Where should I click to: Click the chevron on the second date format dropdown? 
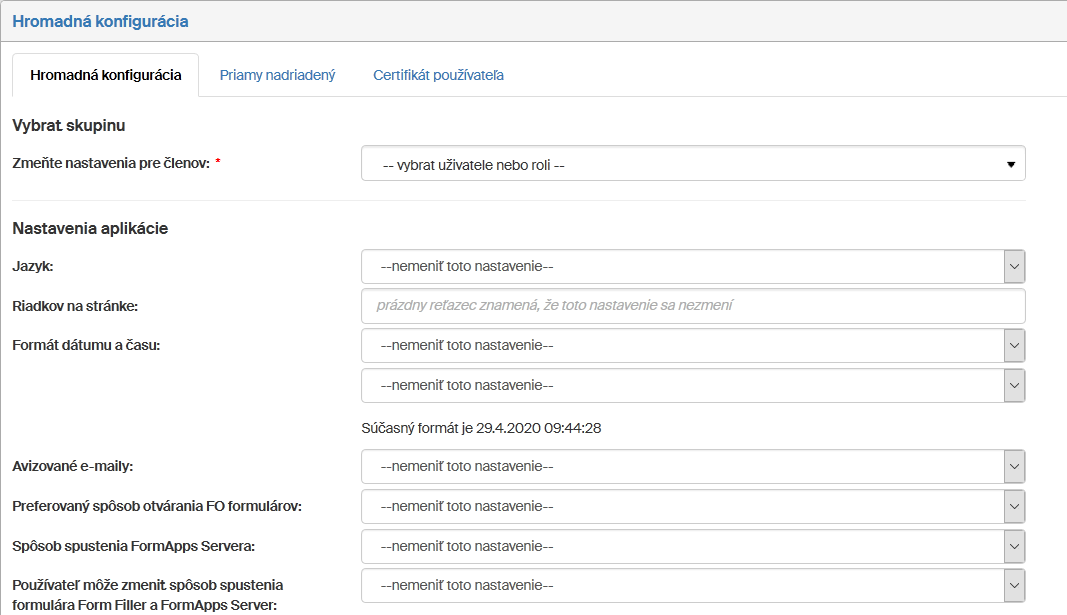(x=1014, y=386)
